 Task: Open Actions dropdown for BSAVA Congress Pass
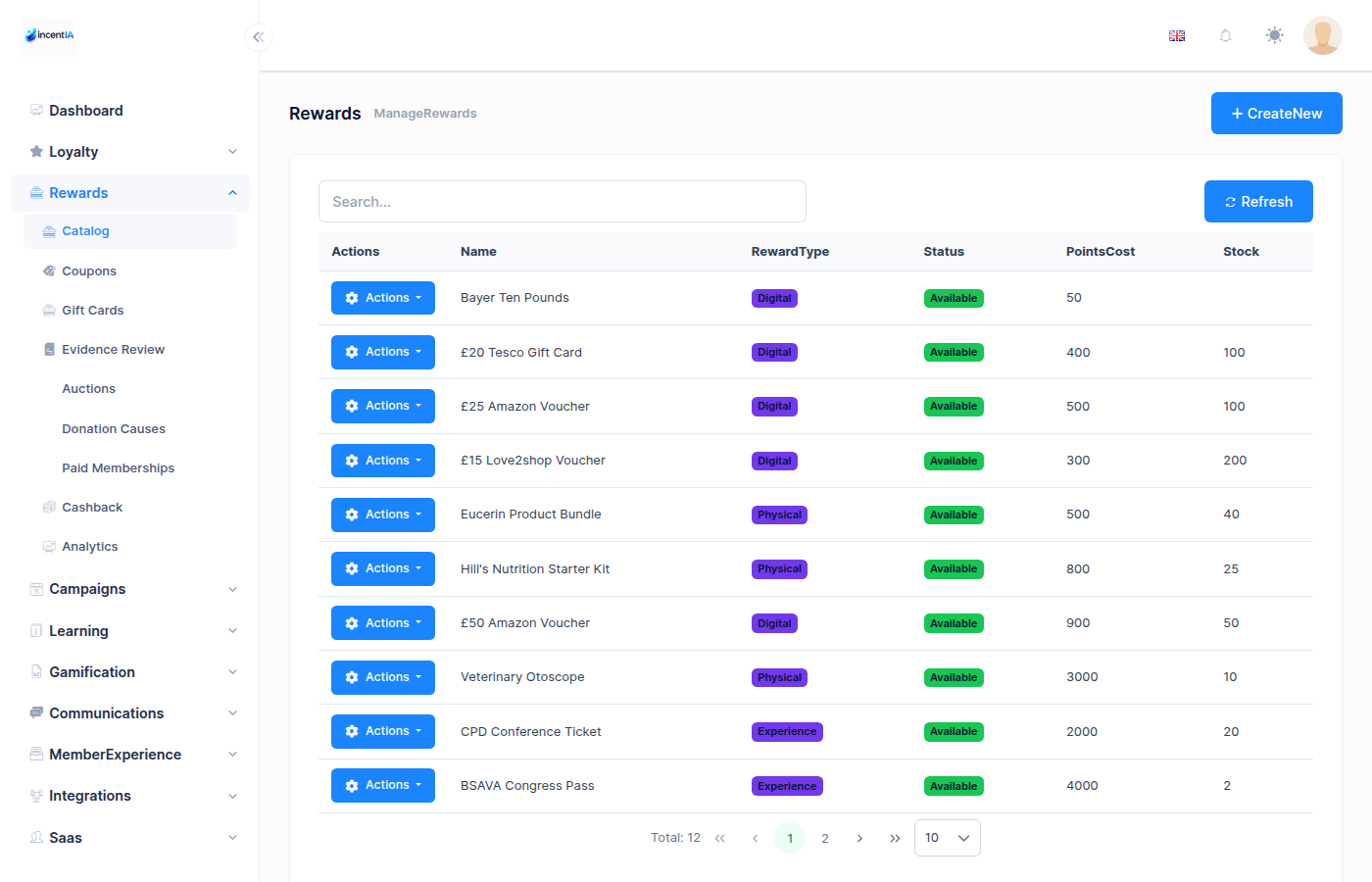click(383, 785)
